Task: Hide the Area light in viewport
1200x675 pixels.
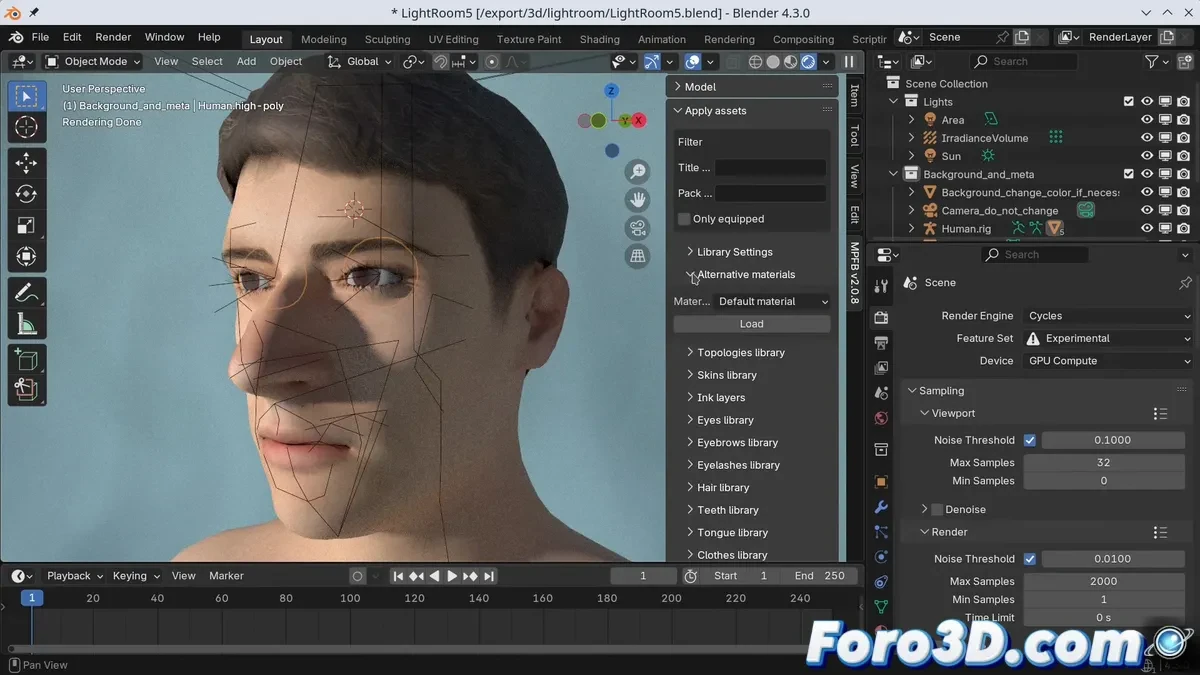Action: click(x=1147, y=120)
